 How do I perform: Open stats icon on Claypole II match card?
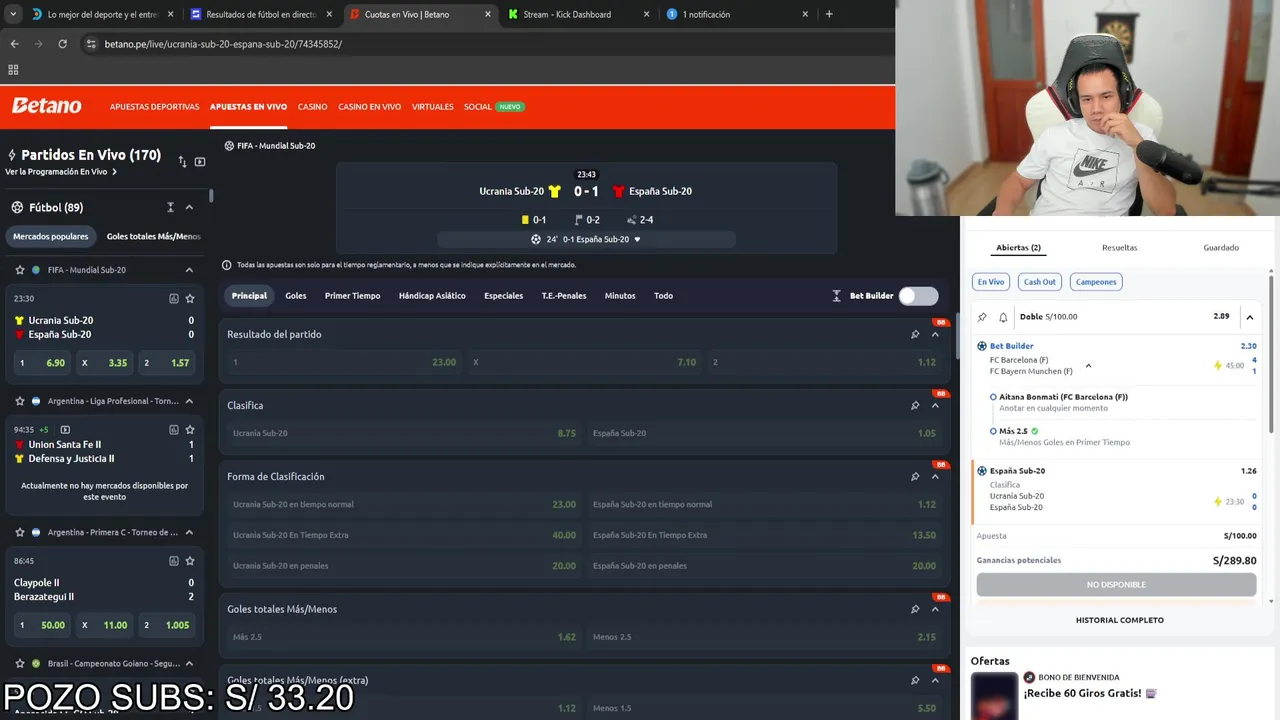coord(174,561)
